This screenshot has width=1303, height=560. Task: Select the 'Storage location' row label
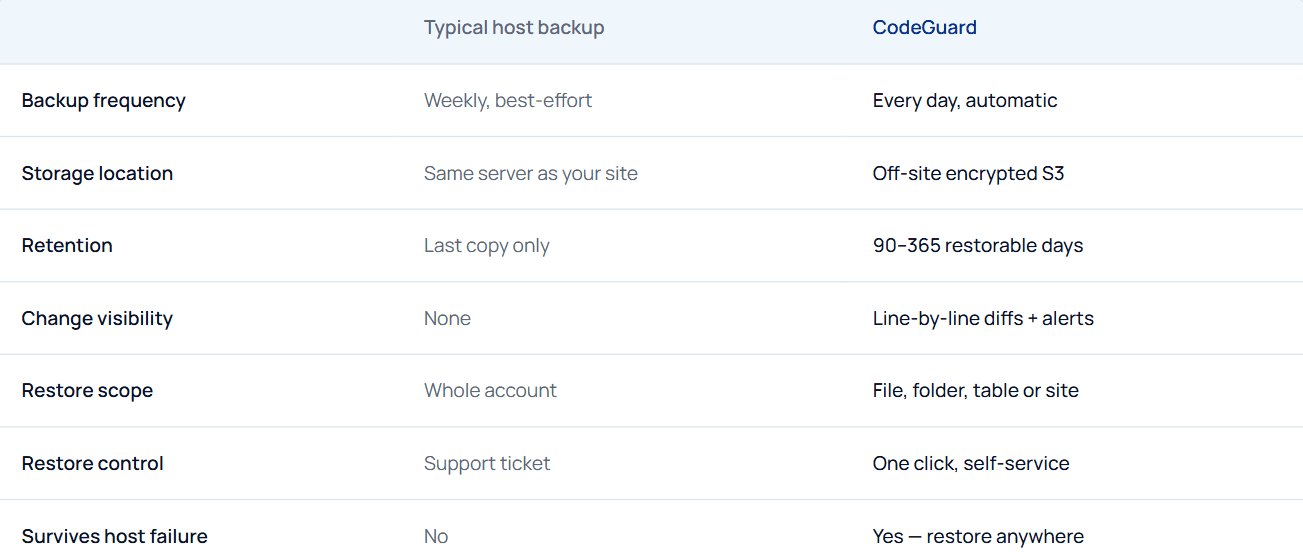97,173
